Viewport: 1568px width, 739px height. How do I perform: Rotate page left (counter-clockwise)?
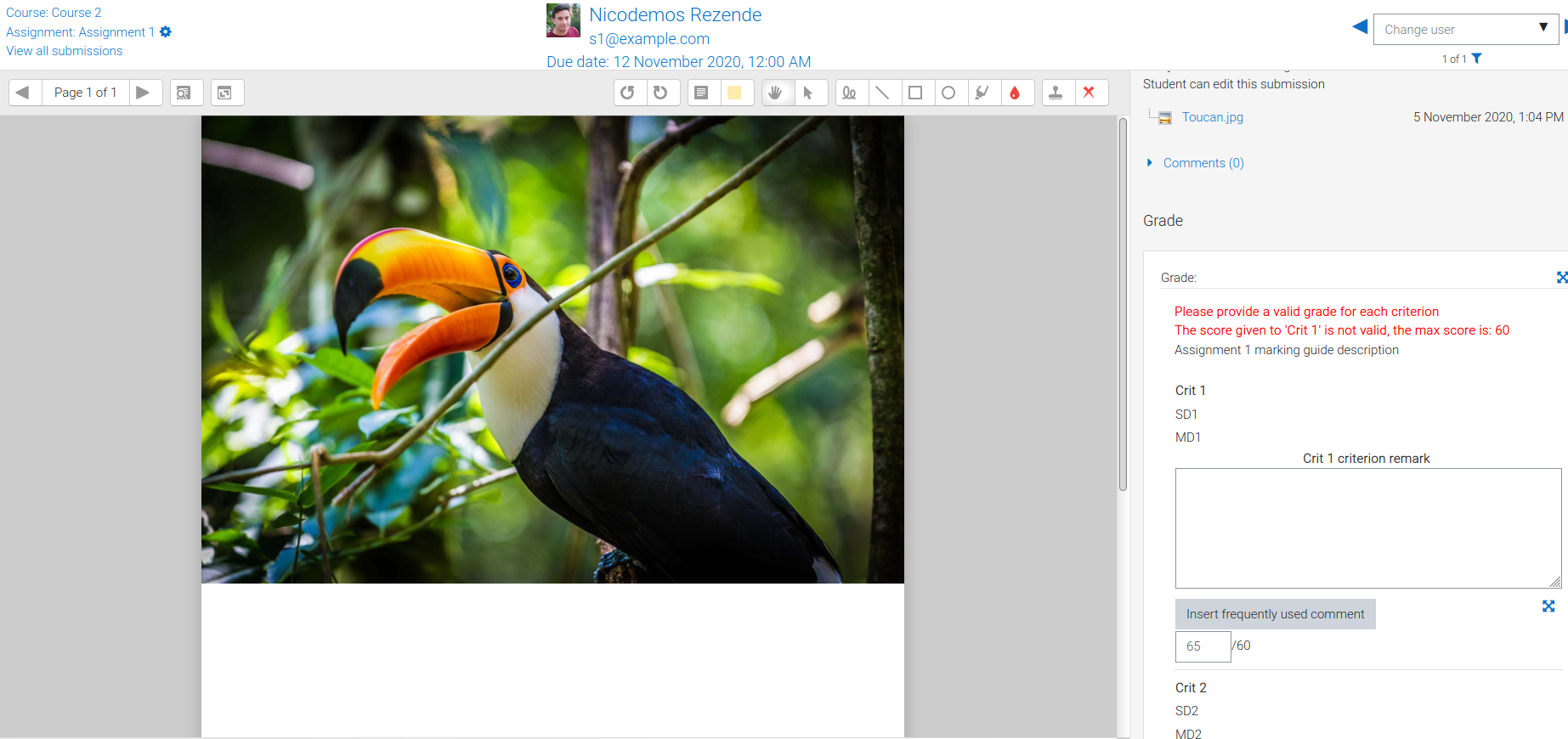click(x=630, y=93)
